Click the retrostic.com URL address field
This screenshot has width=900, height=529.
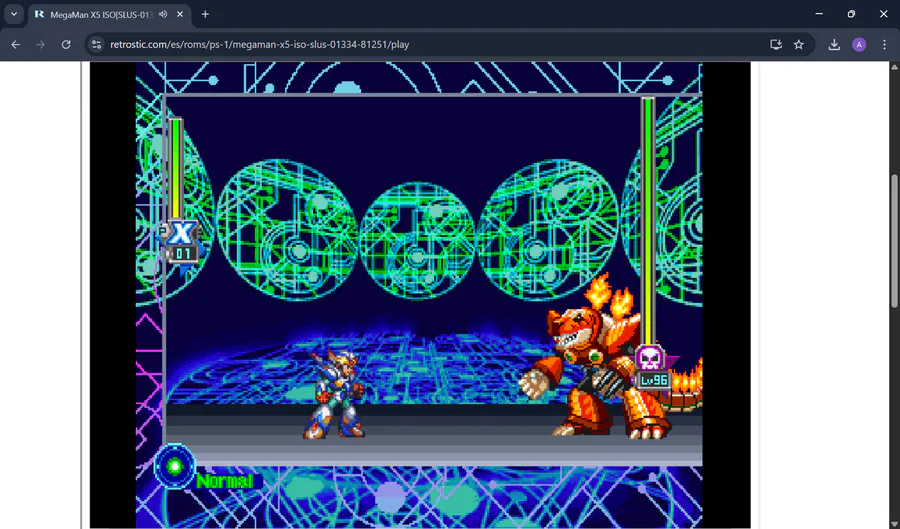(259, 45)
